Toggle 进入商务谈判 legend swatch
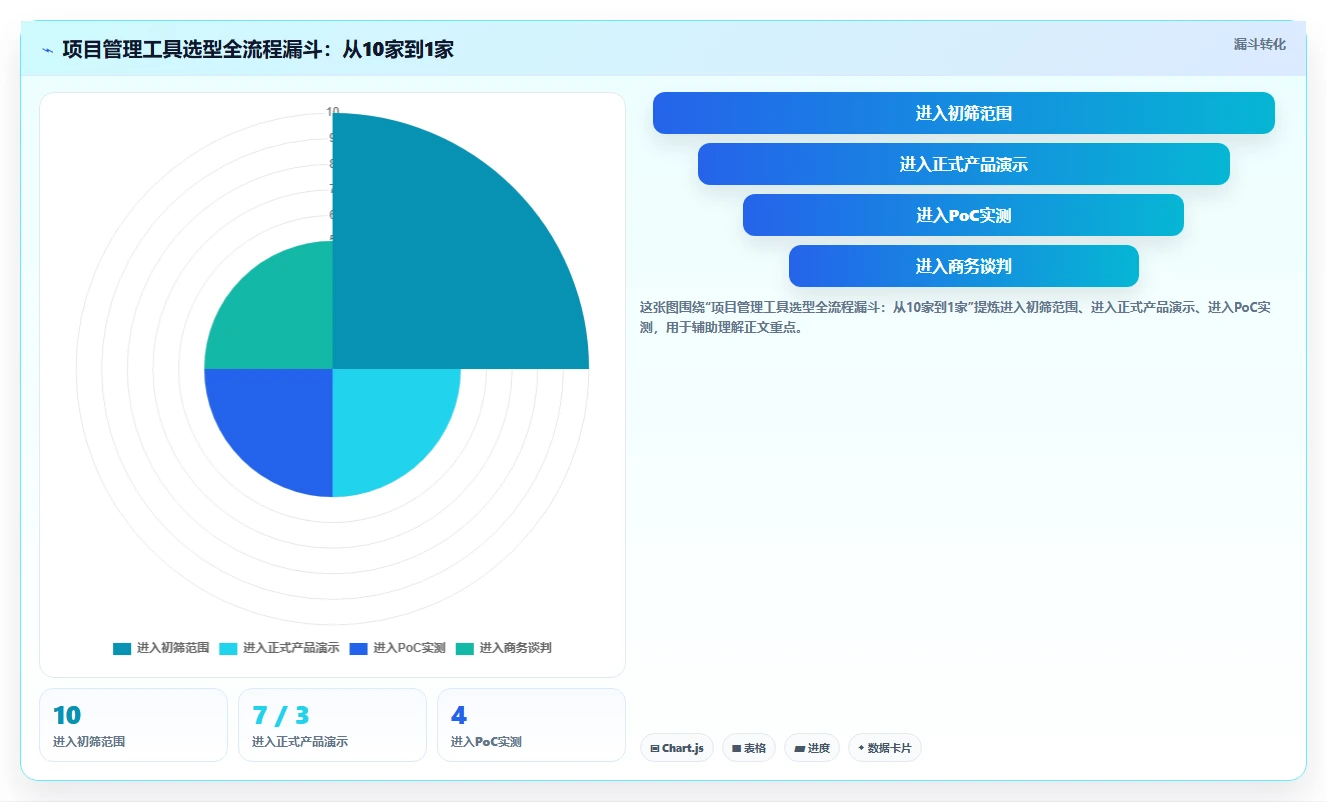The height and width of the screenshot is (802, 1327). point(464,648)
